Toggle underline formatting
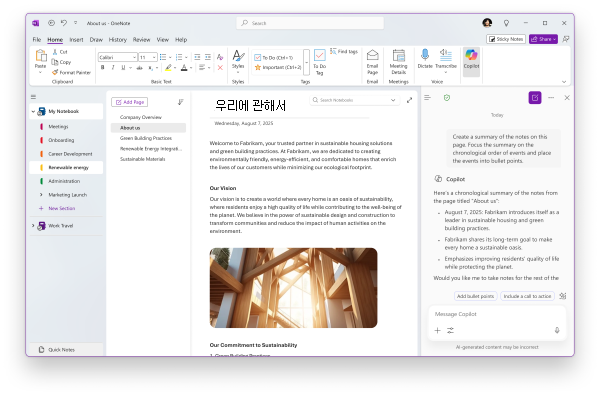This screenshot has width=600, height=395. click(123, 67)
